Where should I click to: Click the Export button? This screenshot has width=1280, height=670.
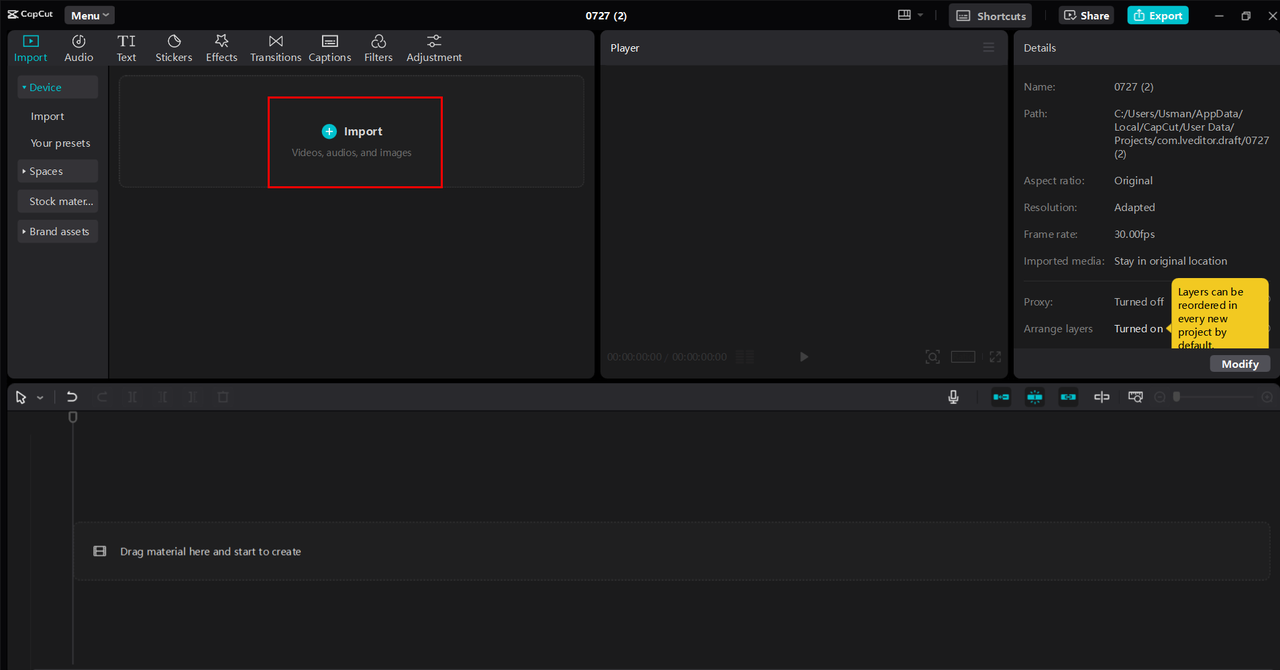pyautogui.click(x=1158, y=15)
